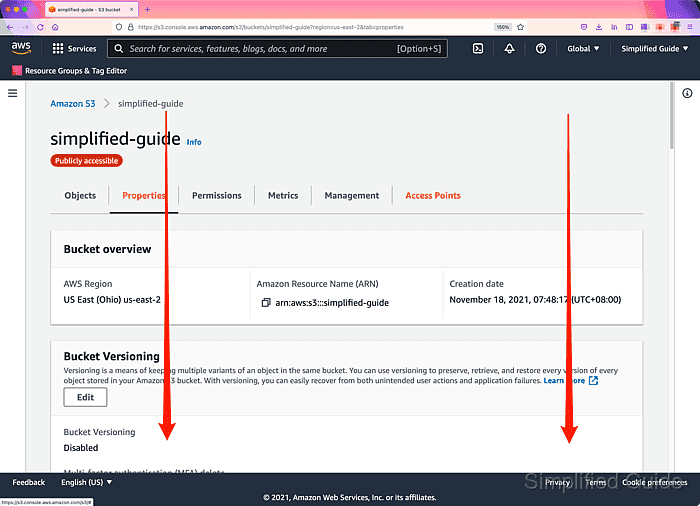Open the Metrics tab
The height and width of the screenshot is (506, 700).
click(x=283, y=196)
